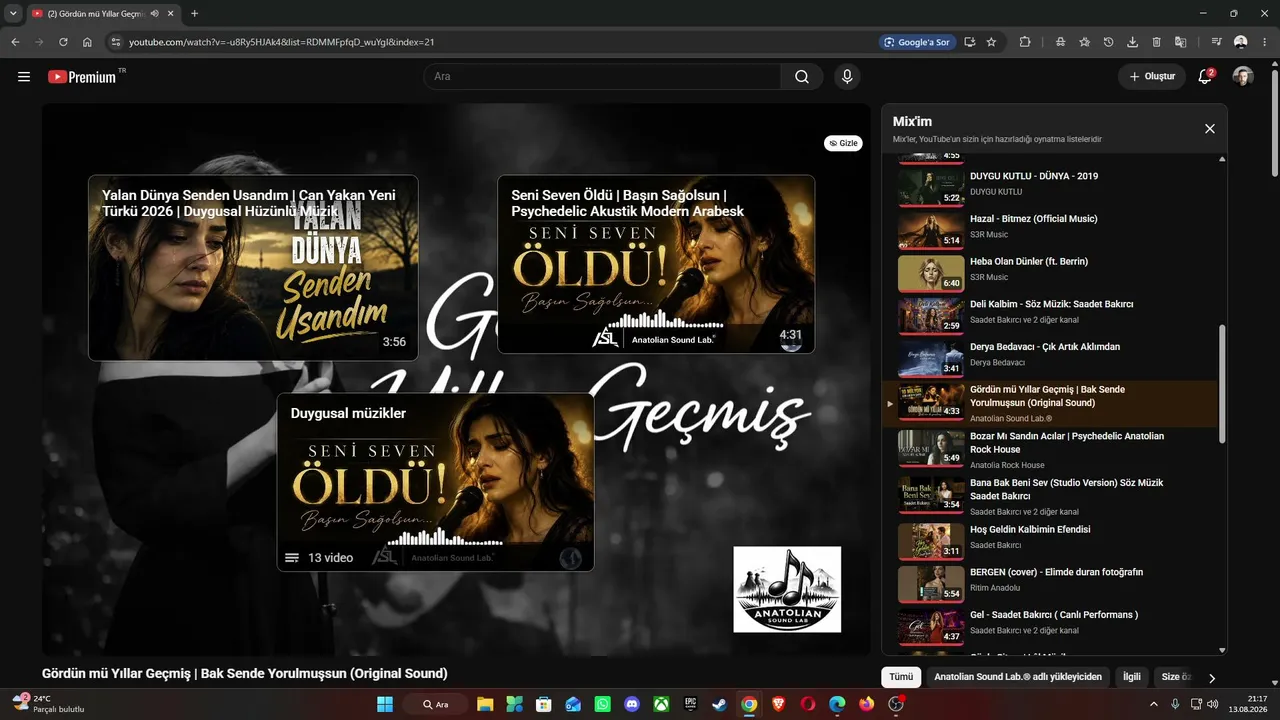
Task: Go back with Chrome's back arrow
Action: click(x=15, y=42)
